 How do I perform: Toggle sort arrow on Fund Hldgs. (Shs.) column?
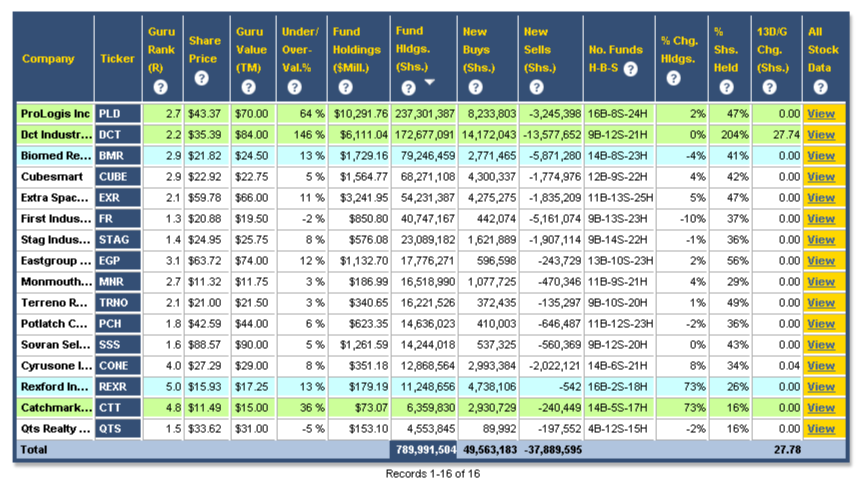coord(429,82)
